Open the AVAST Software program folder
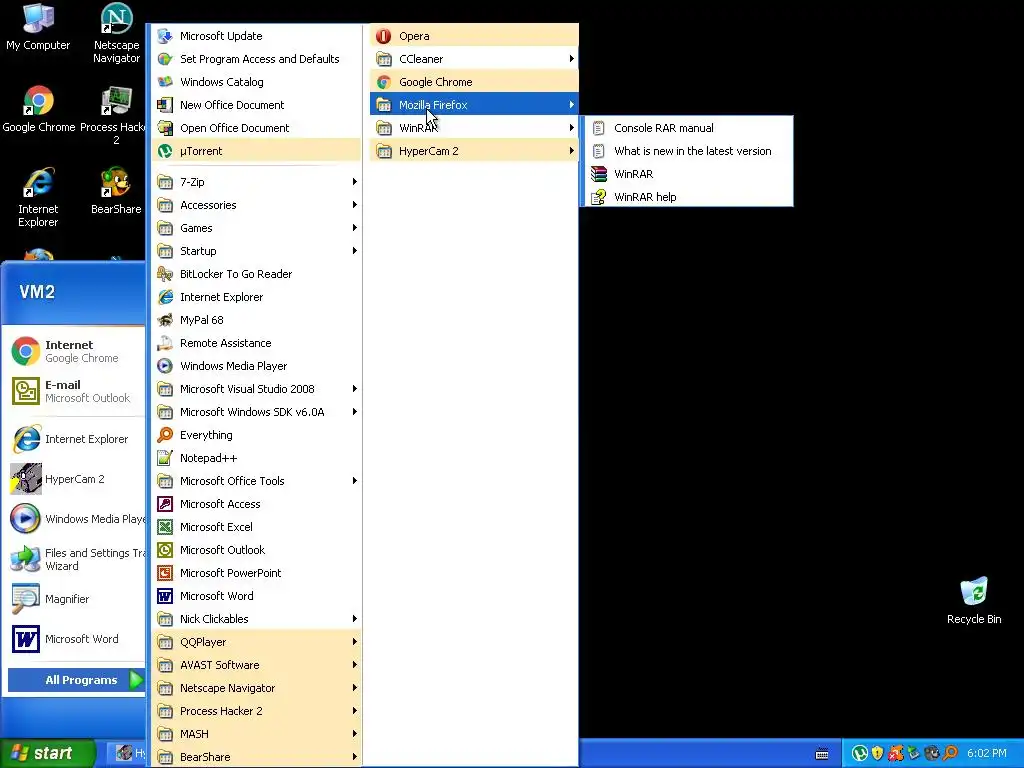This screenshot has width=1024, height=768. click(257, 665)
